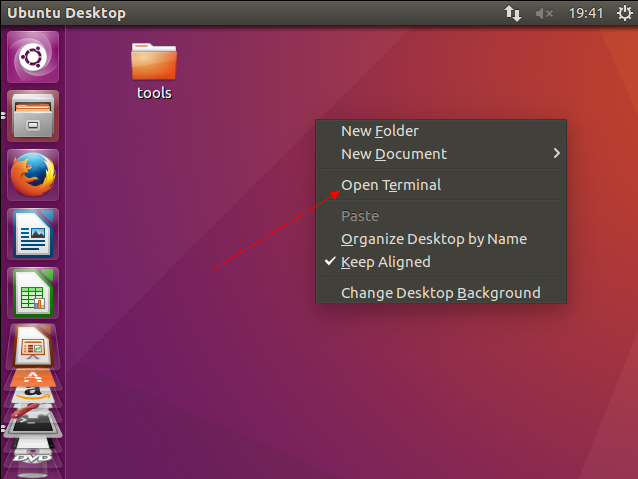This screenshot has height=479, width=638.
Task: Launch LibreOffice Calc spreadsheet
Action: 33,293
